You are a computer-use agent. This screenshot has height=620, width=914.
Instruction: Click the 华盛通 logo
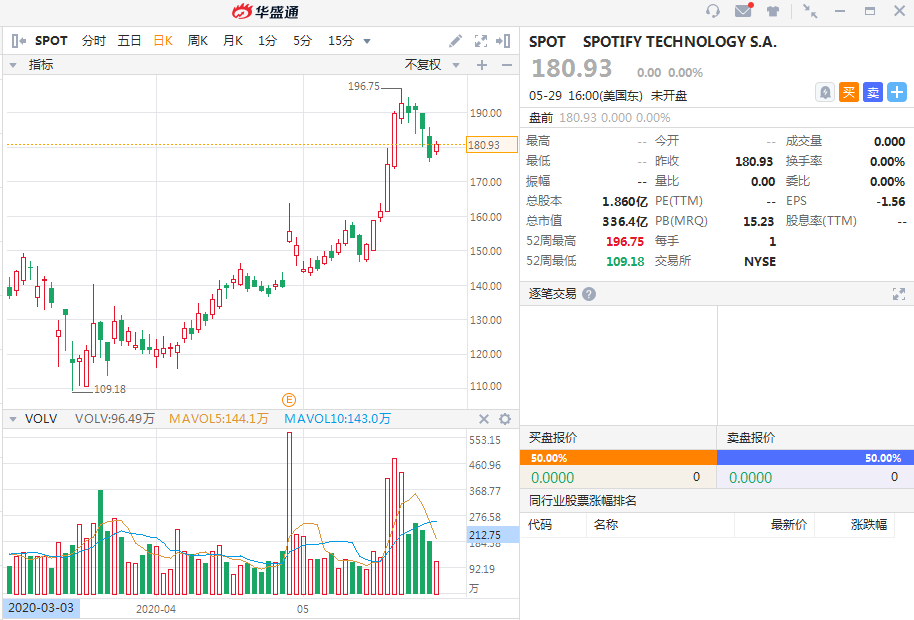[x=265, y=12]
